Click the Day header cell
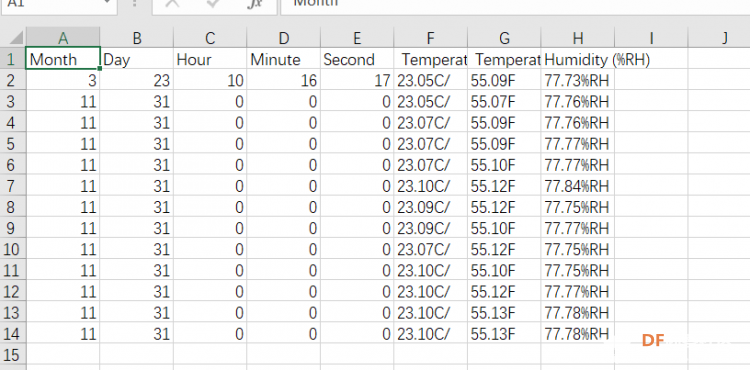 [137, 59]
